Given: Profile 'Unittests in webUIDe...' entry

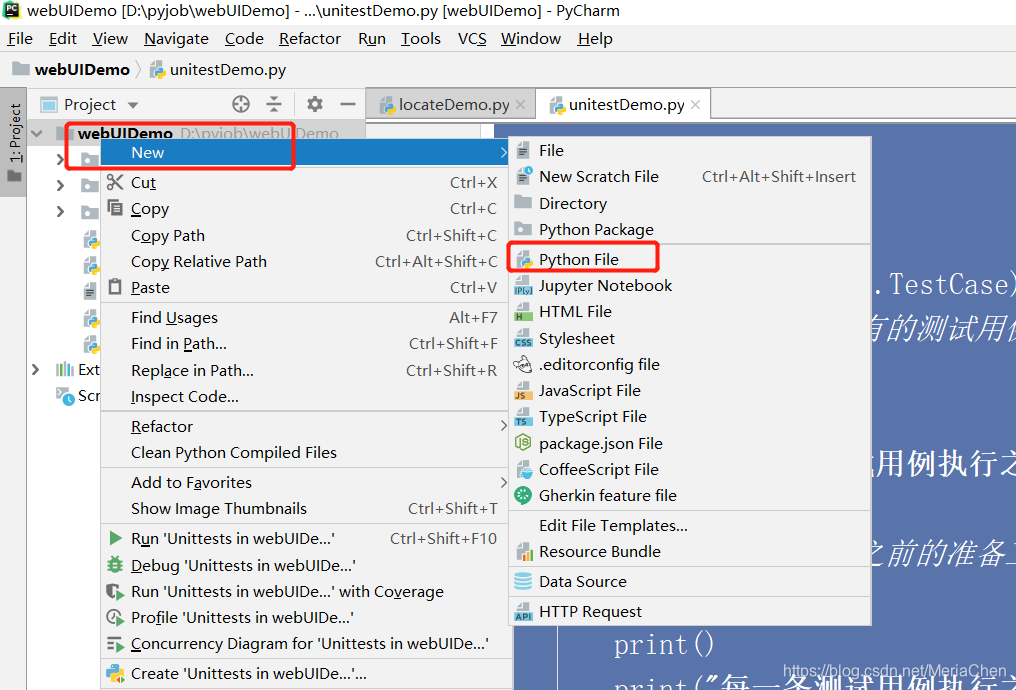Looking at the screenshot, I should point(306,617).
